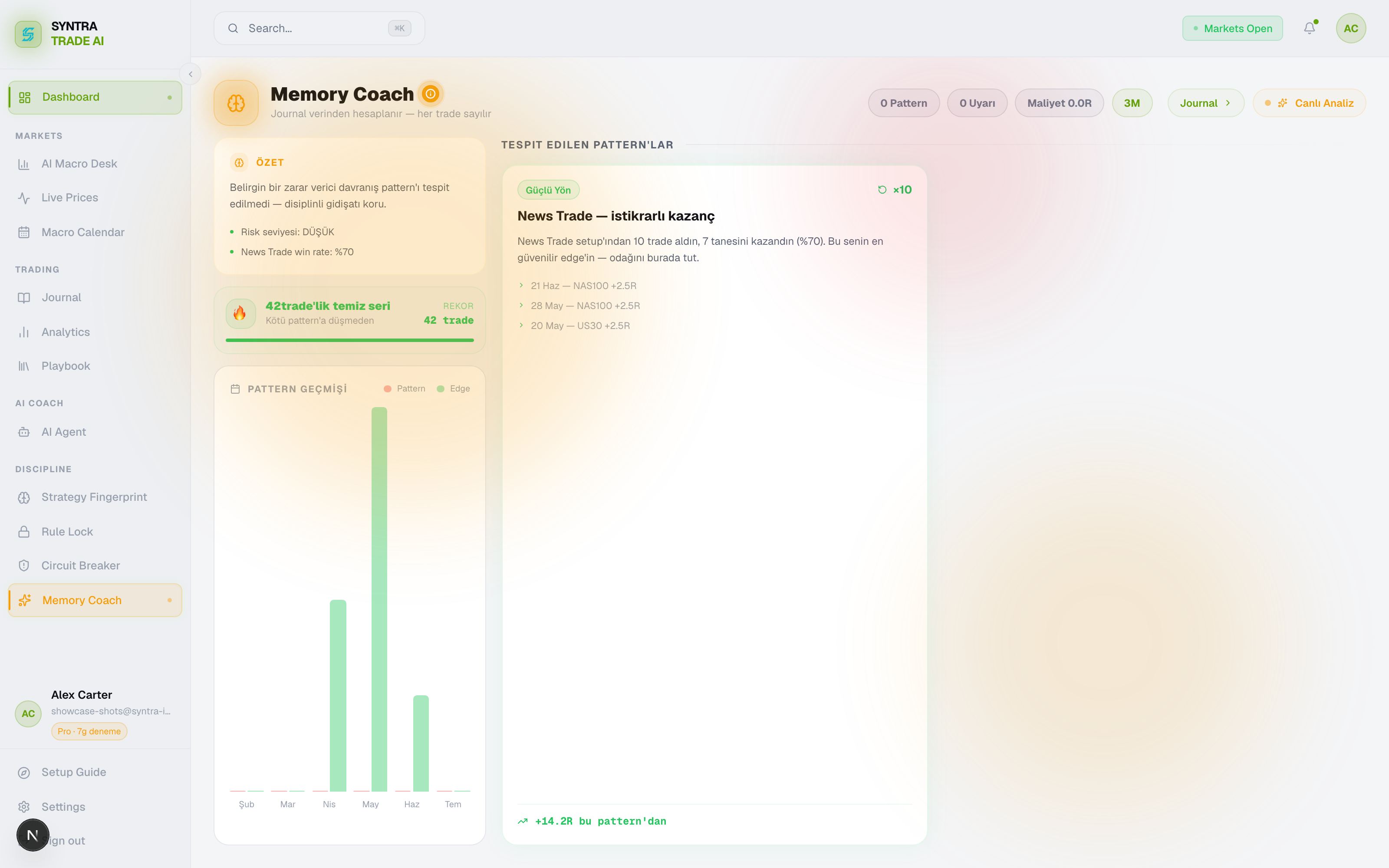Open Live Prices page
Screen dimensions: 1389x868
click(x=95, y=198)
